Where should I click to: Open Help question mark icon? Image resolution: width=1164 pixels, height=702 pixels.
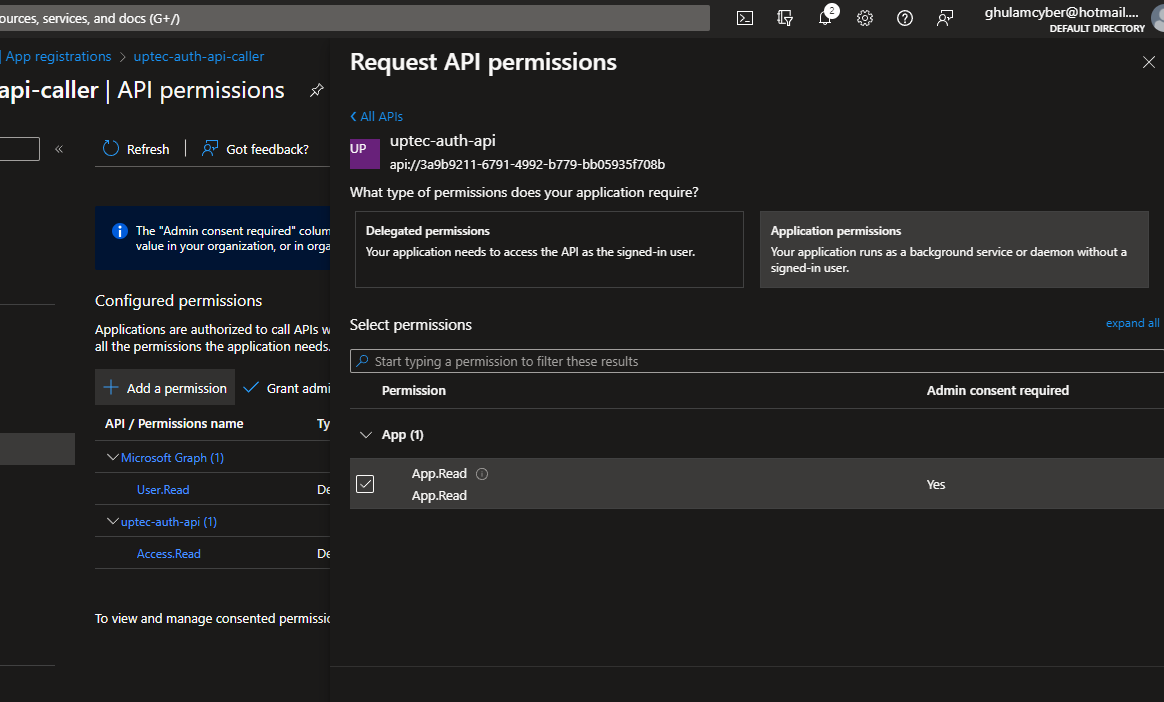pos(905,18)
